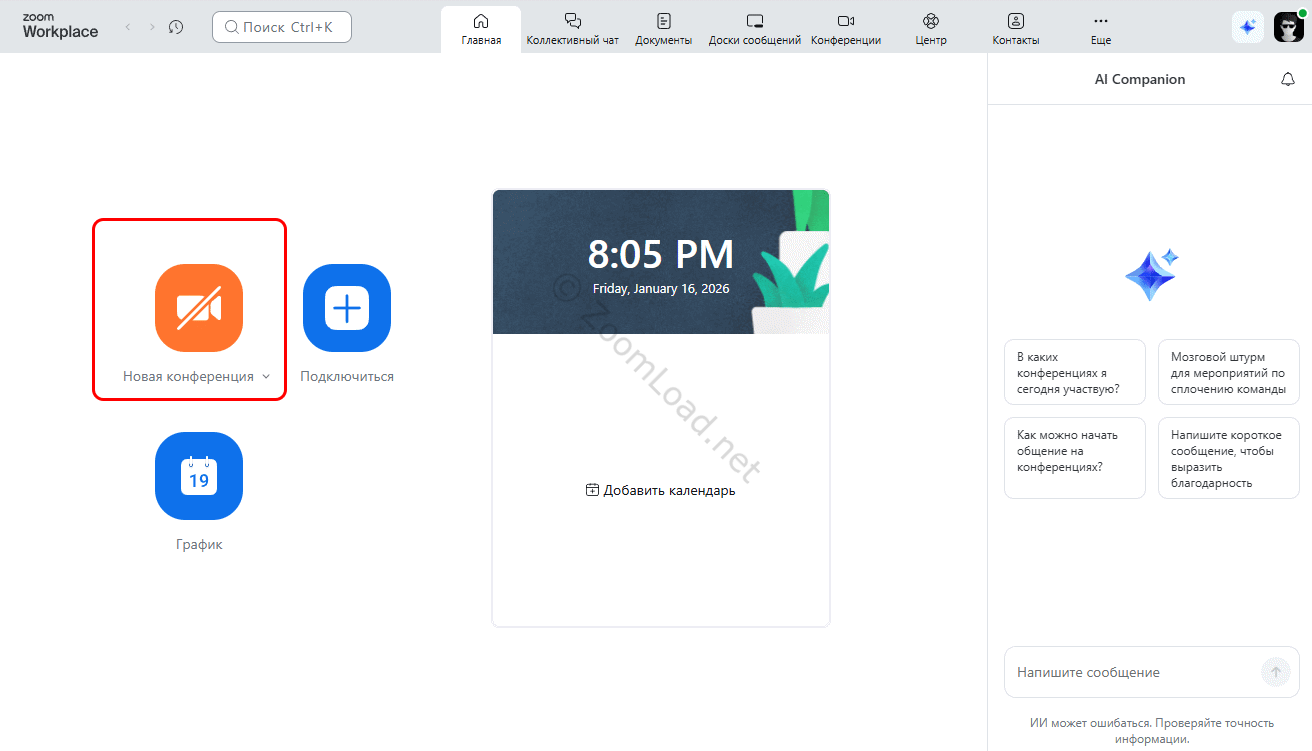The width and height of the screenshot is (1312, 751).
Task: Switch to the Конференции tab
Action: [x=846, y=28]
